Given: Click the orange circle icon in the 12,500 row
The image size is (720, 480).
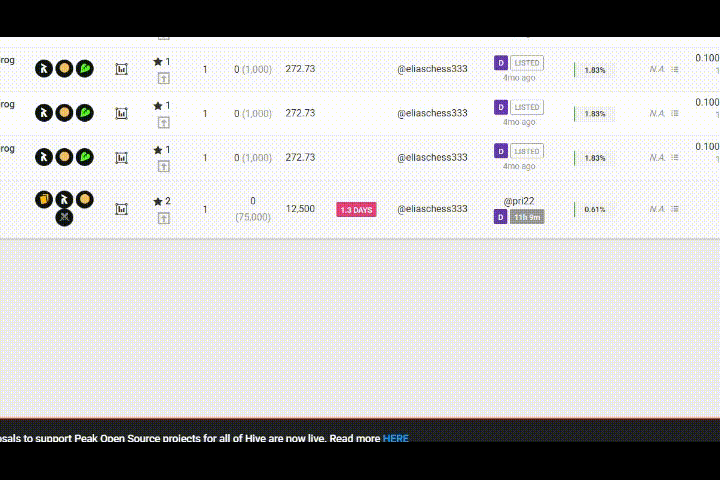Looking at the screenshot, I should pos(84,199).
